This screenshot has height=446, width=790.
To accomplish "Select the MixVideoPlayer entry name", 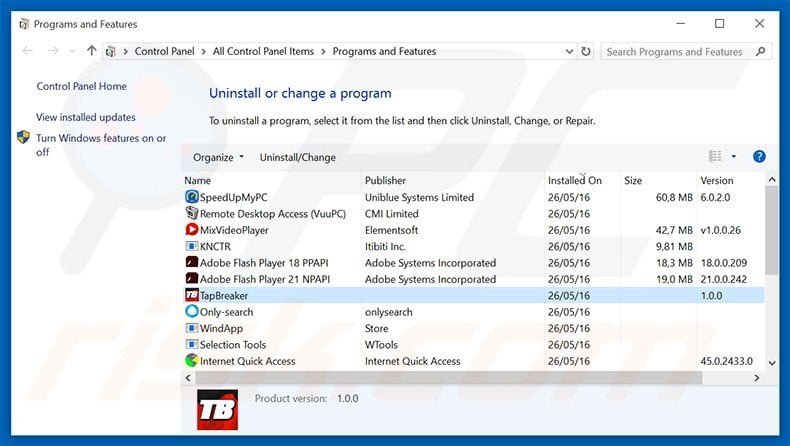I will (x=234, y=230).
